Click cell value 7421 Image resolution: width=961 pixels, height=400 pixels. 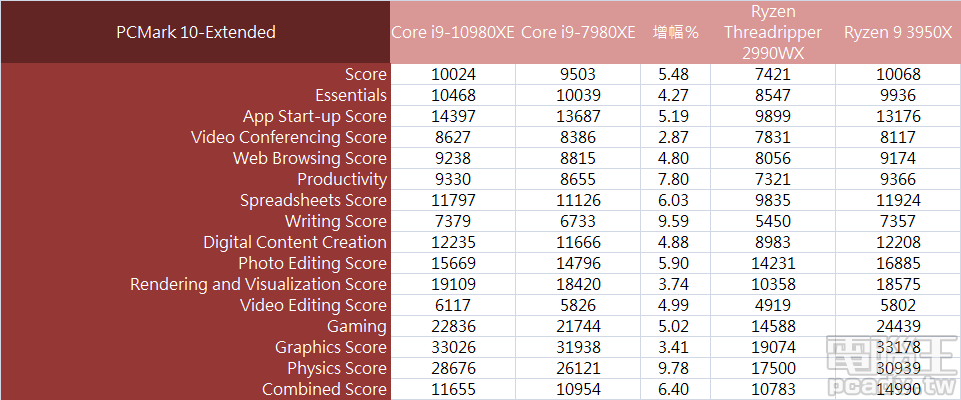coord(773,75)
